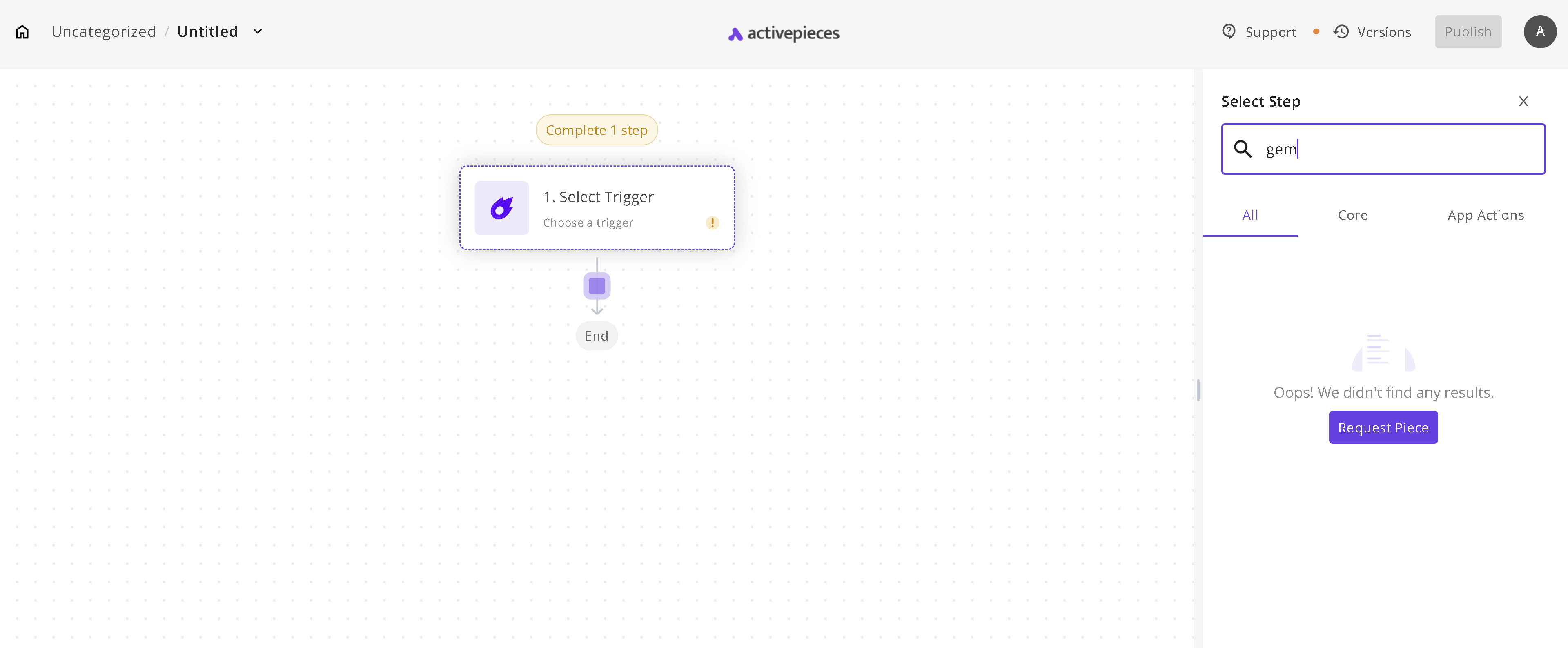Open the Support help icon
The image size is (1568, 648).
[x=1228, y=31]
